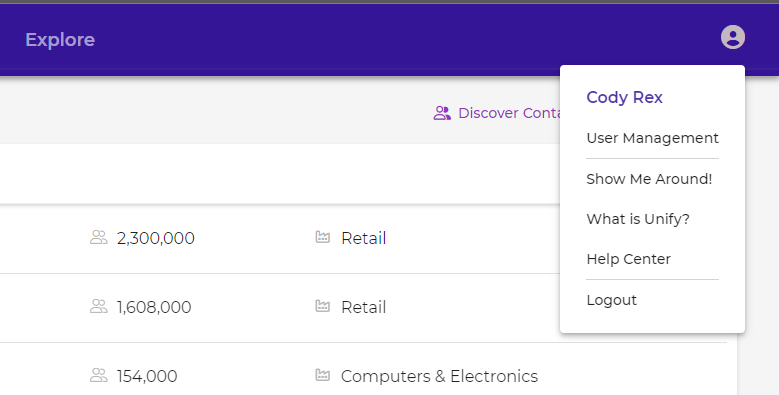Click Retail label in the first row
The width and height of the screenshot is (779, 395).
pyautogui.click(x=364, y=238)
